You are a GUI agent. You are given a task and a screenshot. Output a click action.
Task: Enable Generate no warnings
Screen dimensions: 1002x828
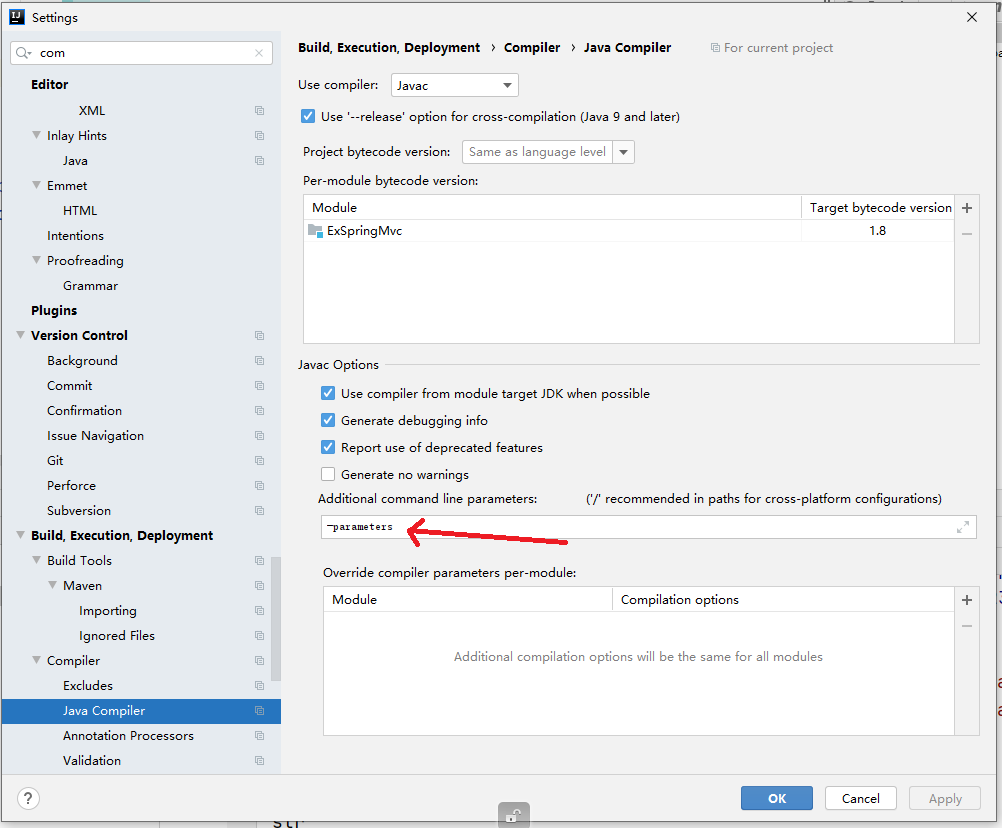[x=328, y=474]
